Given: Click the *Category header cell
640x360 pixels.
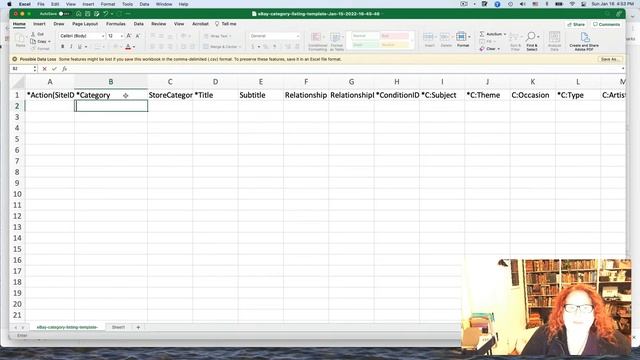Looking at the screenshot, I should pos(111,95).
